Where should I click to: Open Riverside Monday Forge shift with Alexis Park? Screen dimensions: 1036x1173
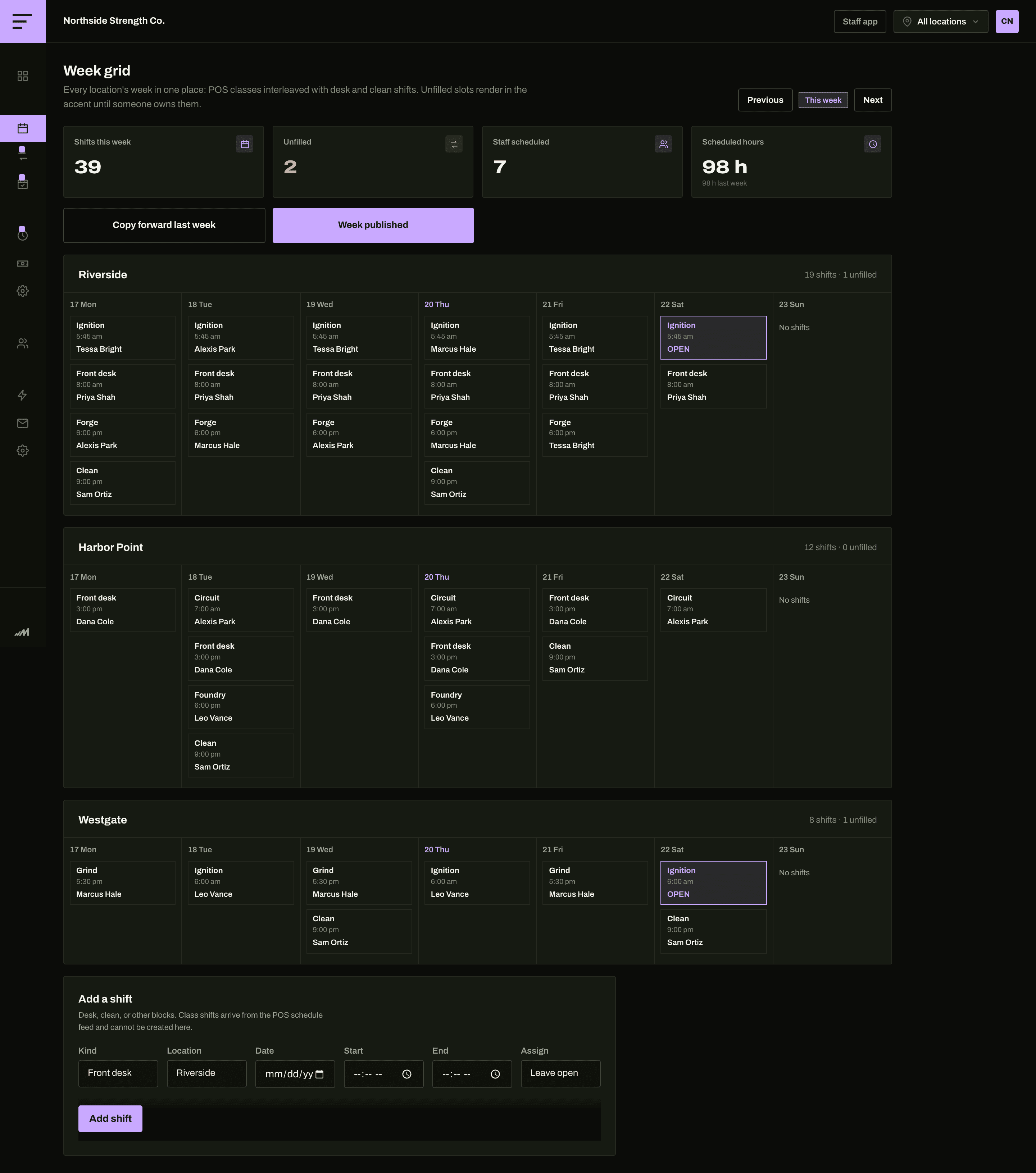(x=122, y=434)
